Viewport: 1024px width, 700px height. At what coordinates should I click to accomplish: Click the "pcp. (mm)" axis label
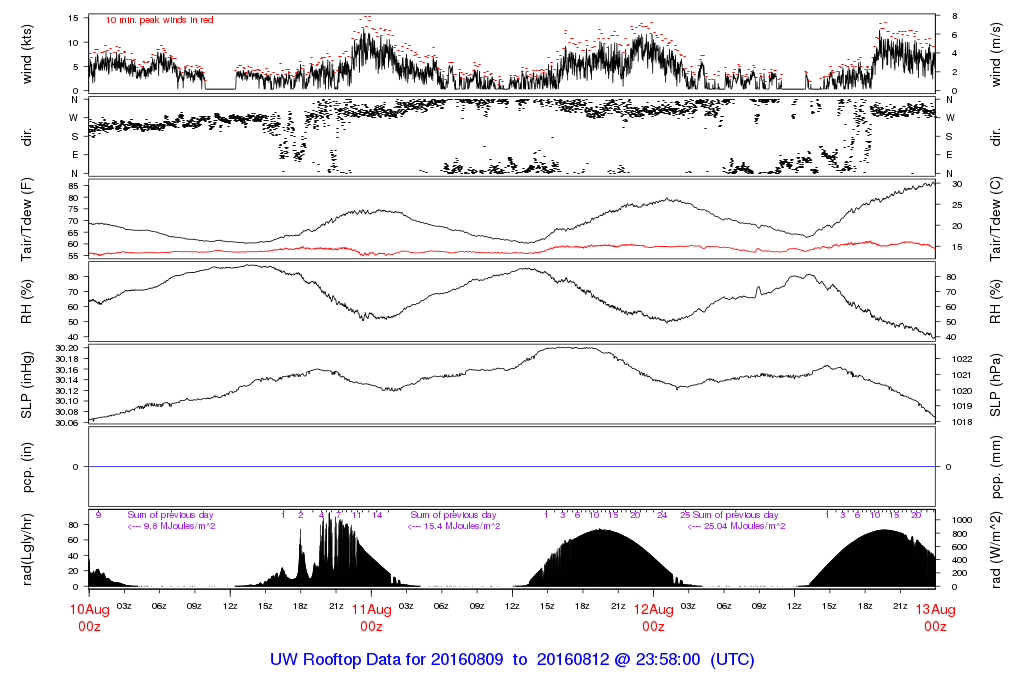tap(996, 467)
